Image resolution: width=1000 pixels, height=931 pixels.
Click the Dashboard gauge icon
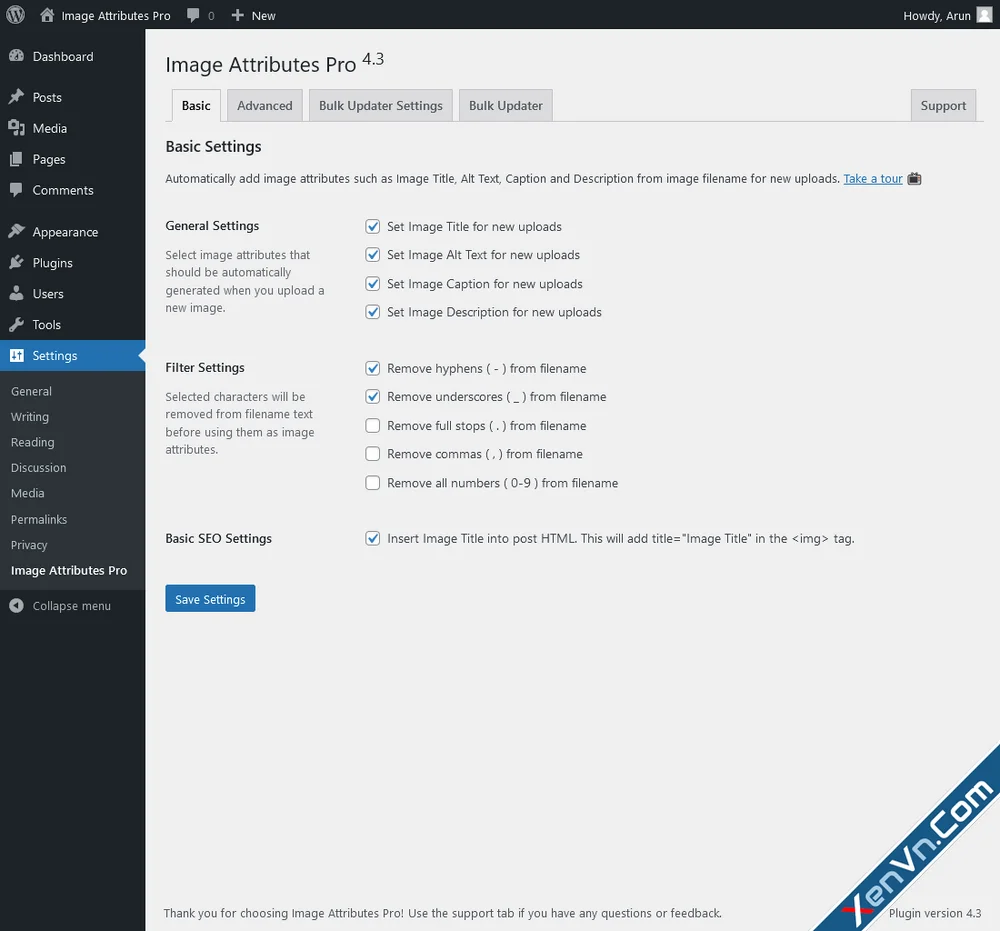[17, 56]
